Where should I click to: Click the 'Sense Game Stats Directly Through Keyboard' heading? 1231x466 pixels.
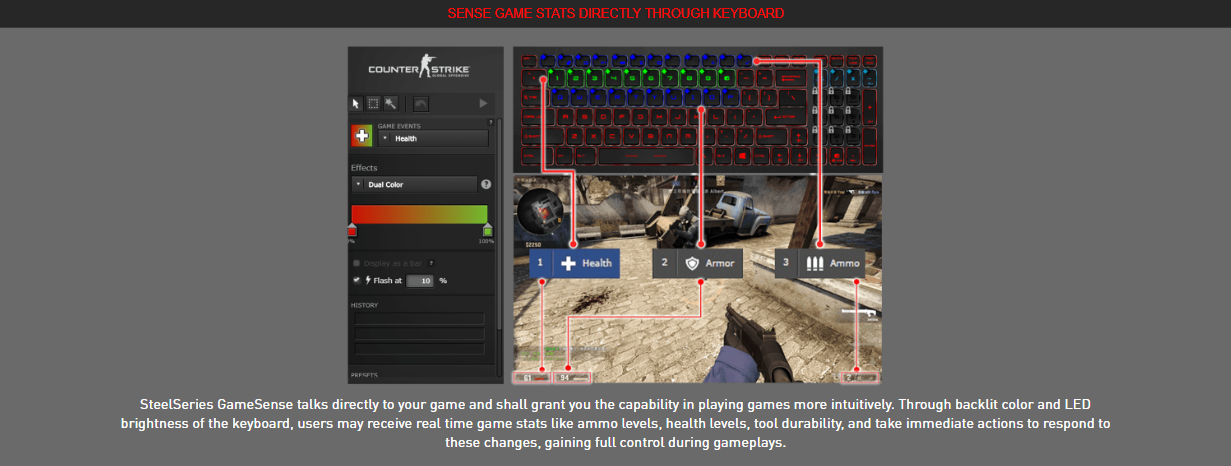pos(615,13)
